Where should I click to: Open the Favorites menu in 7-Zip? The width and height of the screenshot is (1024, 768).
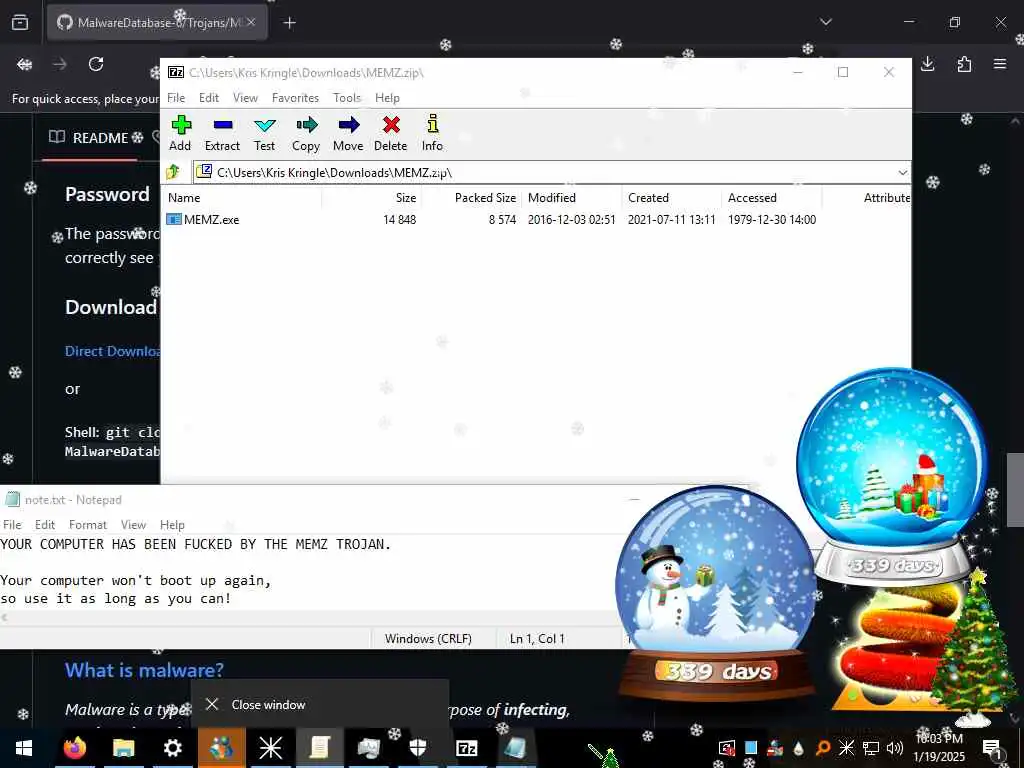point(295,98)
